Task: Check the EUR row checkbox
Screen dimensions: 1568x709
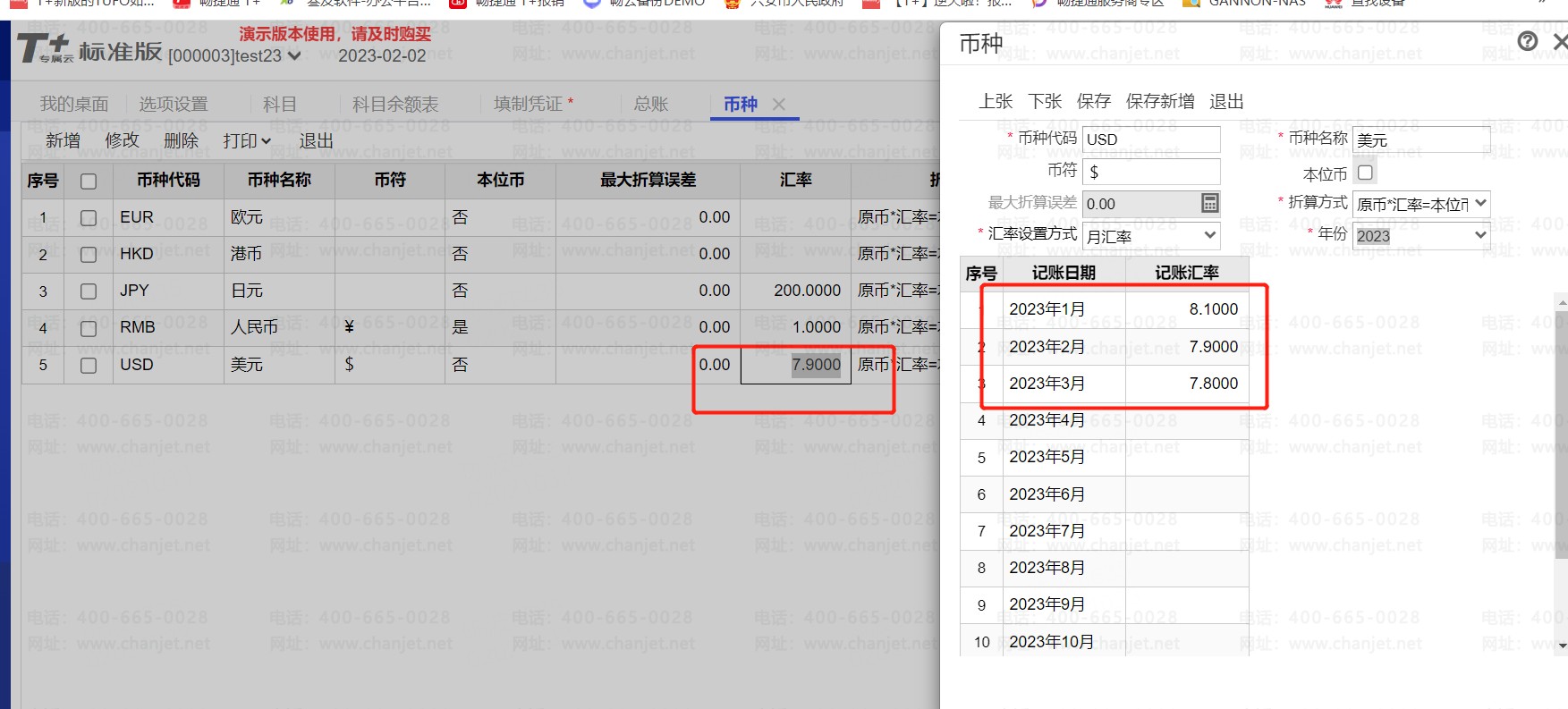Action: coord(89,218)
